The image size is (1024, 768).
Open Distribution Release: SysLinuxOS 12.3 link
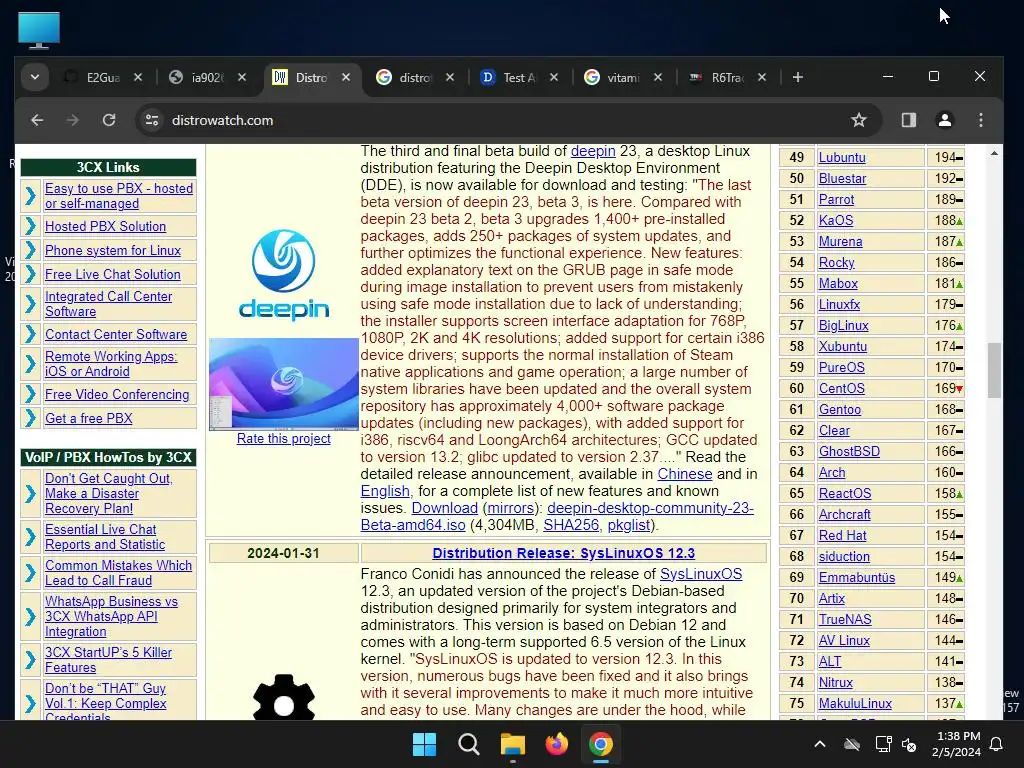tap(564, 553)
